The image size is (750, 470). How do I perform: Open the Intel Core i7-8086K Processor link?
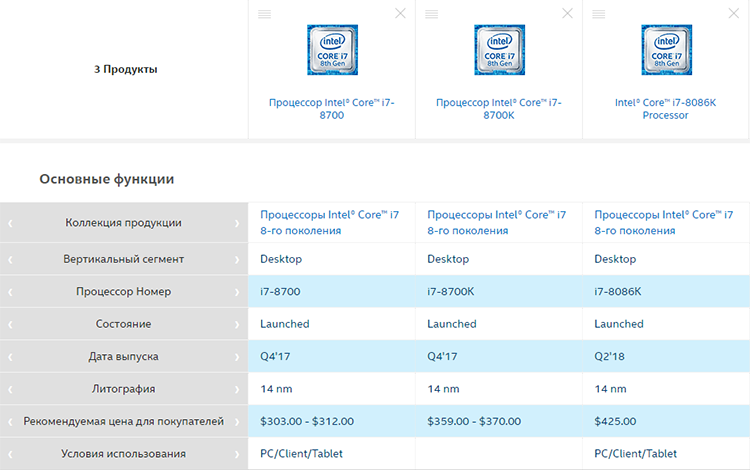(666, 109)
